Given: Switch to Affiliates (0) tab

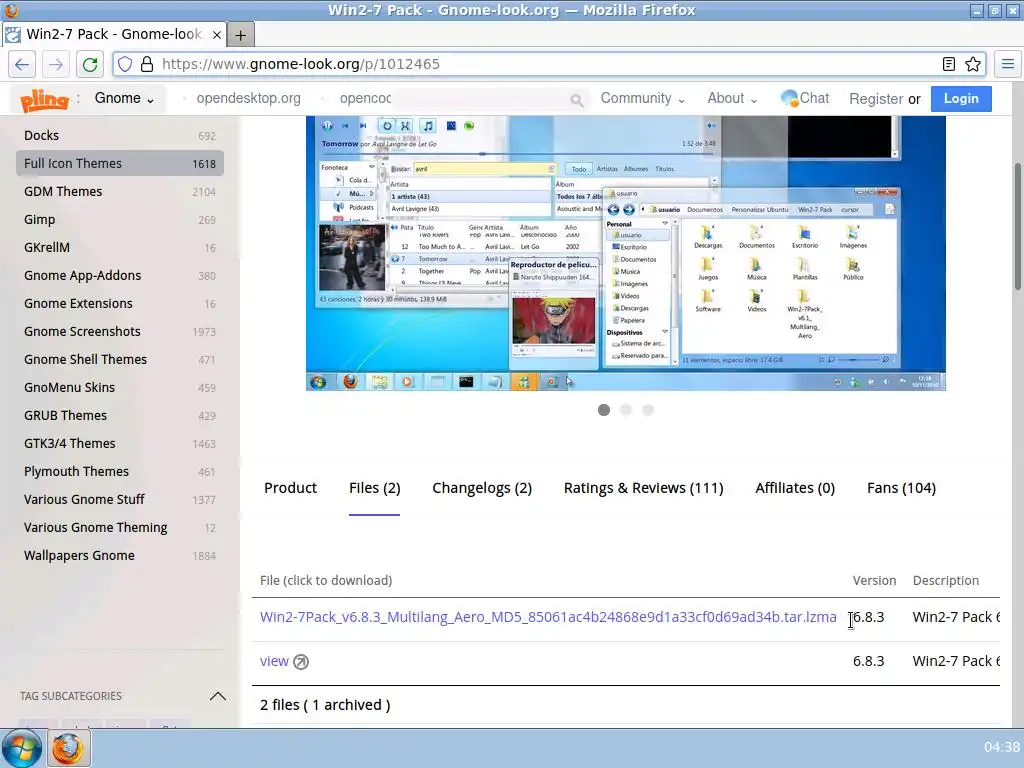Looking at the screenshot, I should point(795,488).
